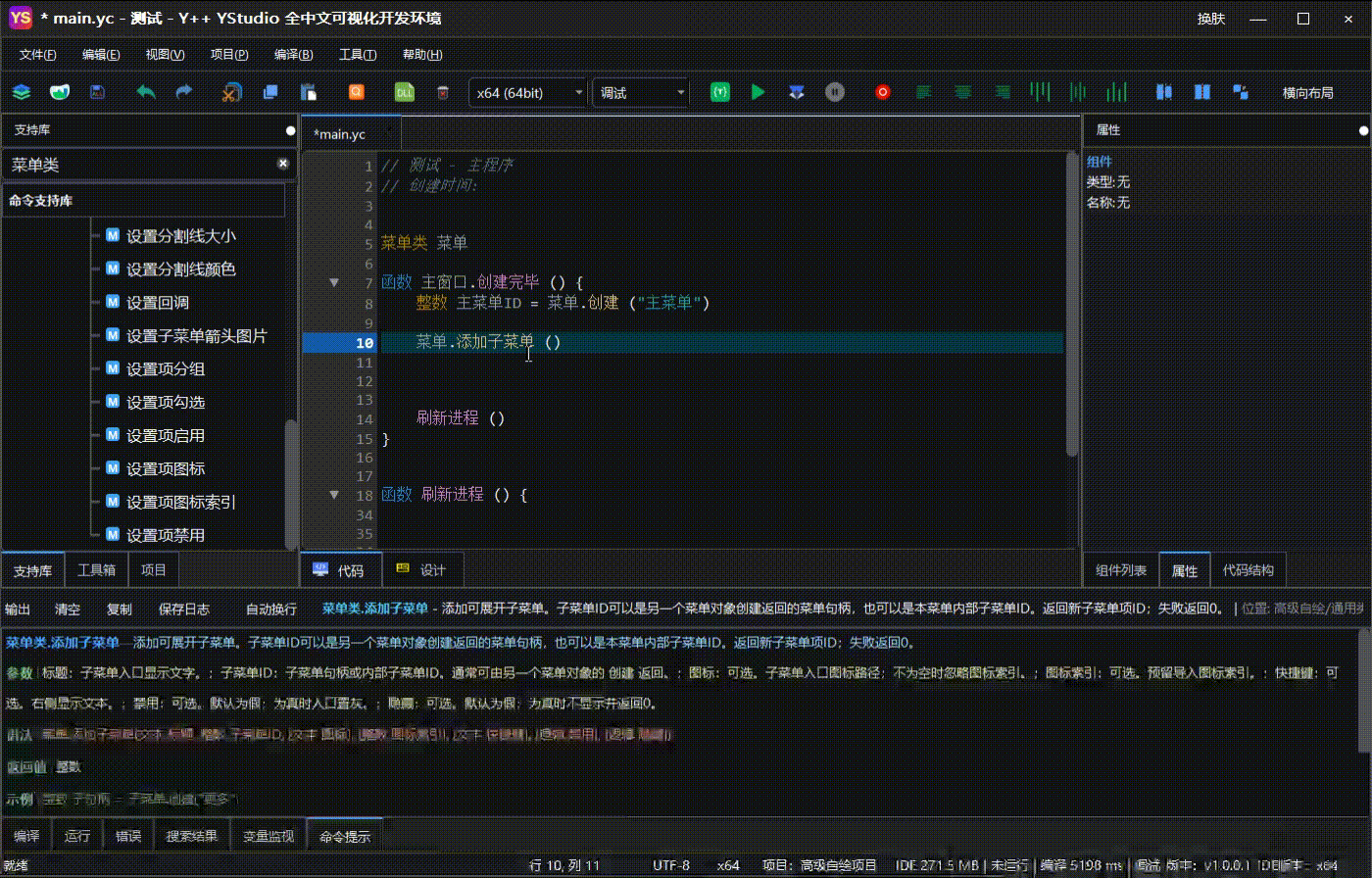Pause execution with the gray pause button
1372x878 pixels.
[x=835, y=92]
